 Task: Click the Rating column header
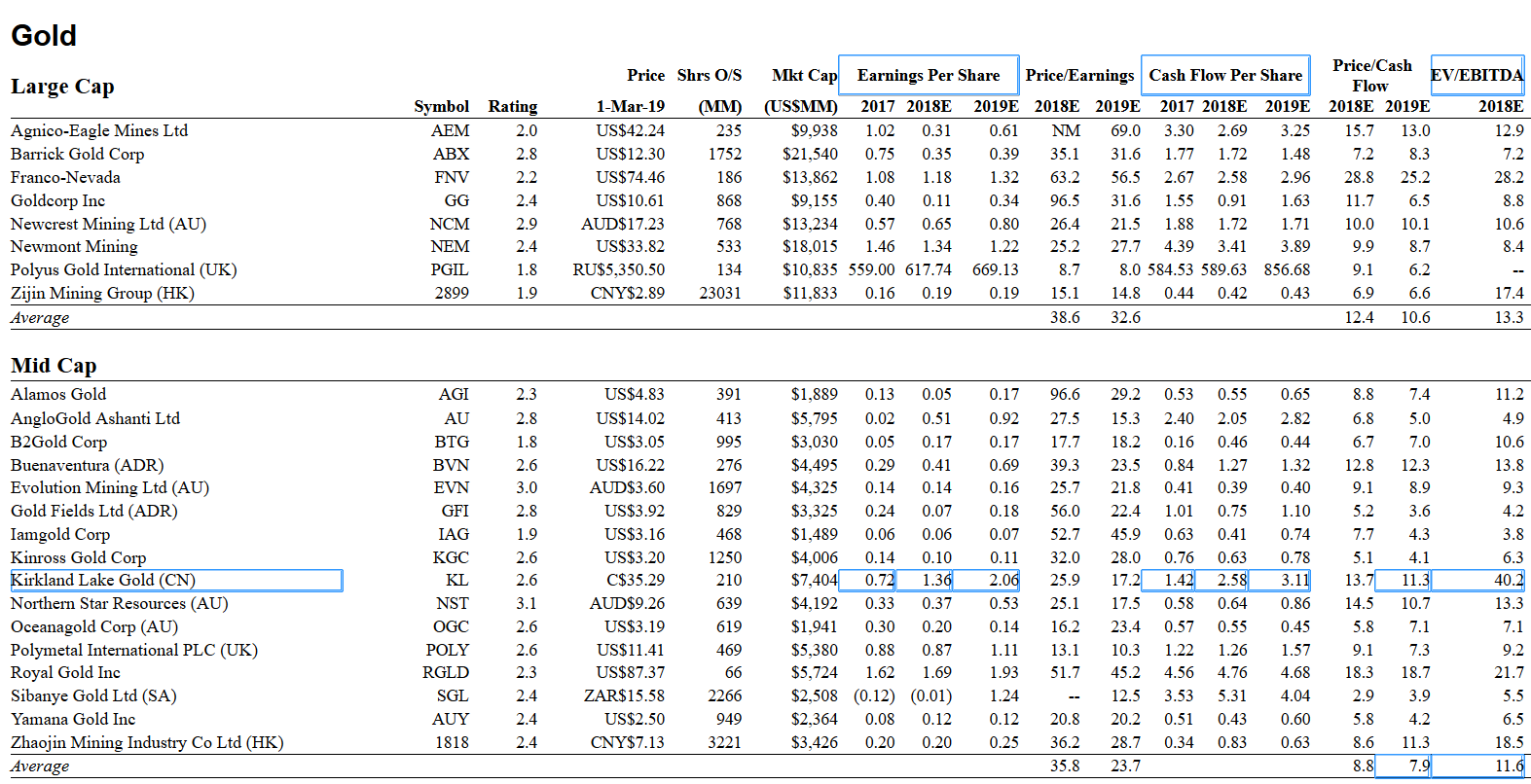pos(512,107)
